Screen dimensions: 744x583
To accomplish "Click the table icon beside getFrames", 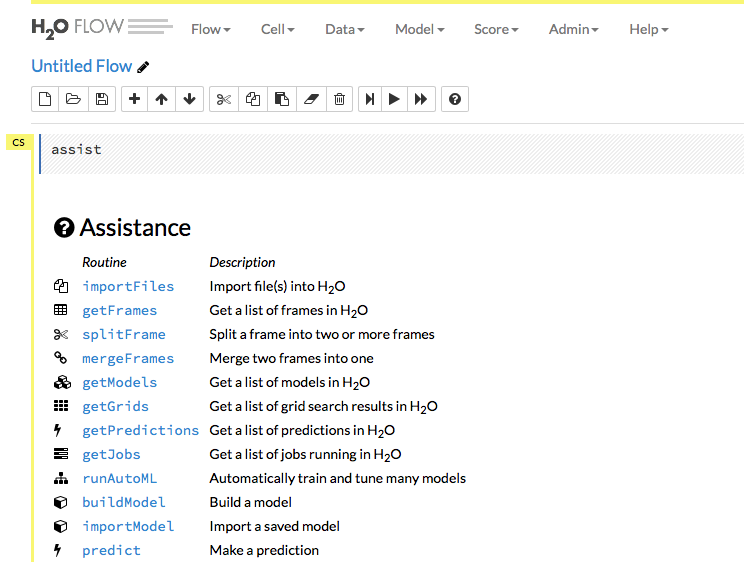I will (61, 310).
